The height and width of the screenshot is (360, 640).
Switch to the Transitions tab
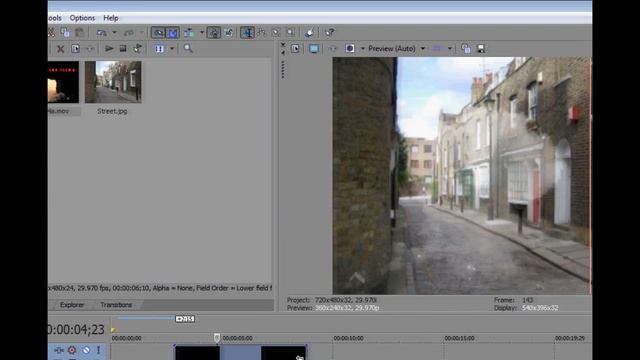(x=116, y=305)
